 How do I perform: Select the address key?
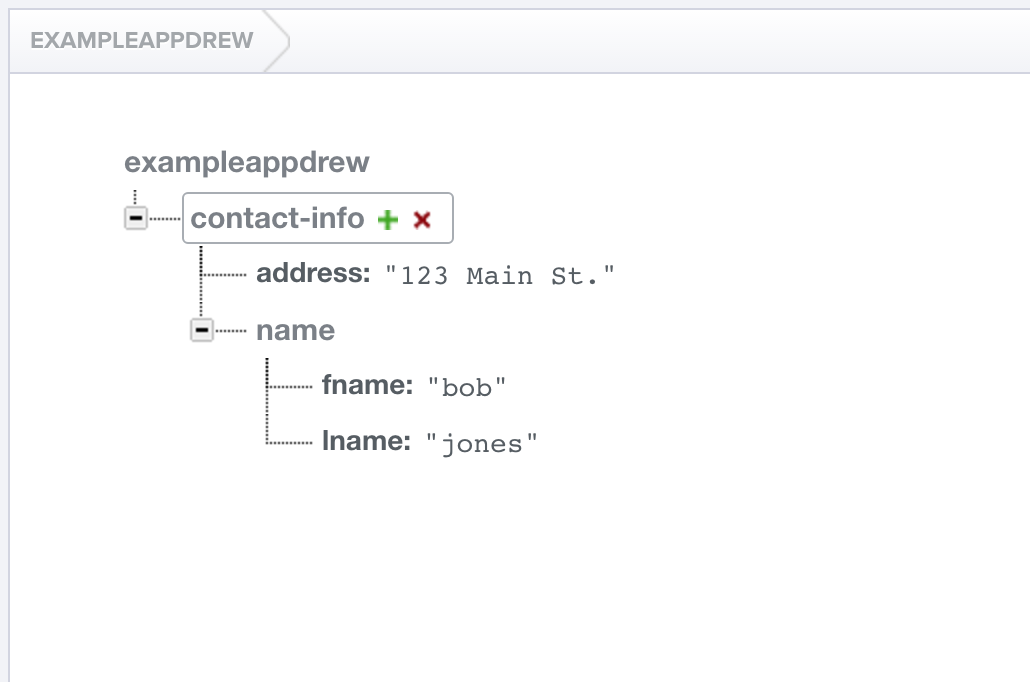click(313, 273)
